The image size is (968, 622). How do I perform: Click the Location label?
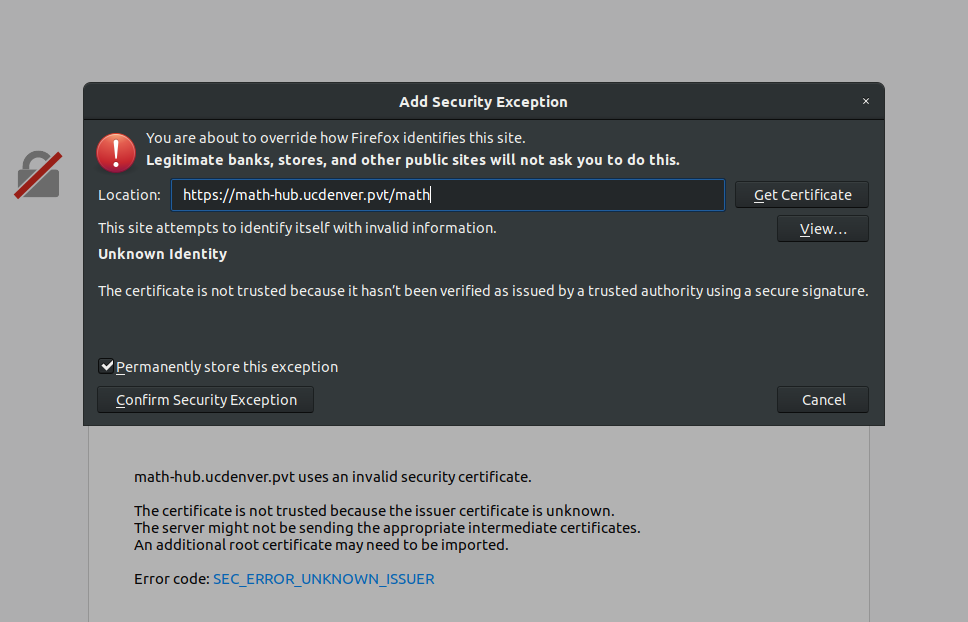click(129, 195)
